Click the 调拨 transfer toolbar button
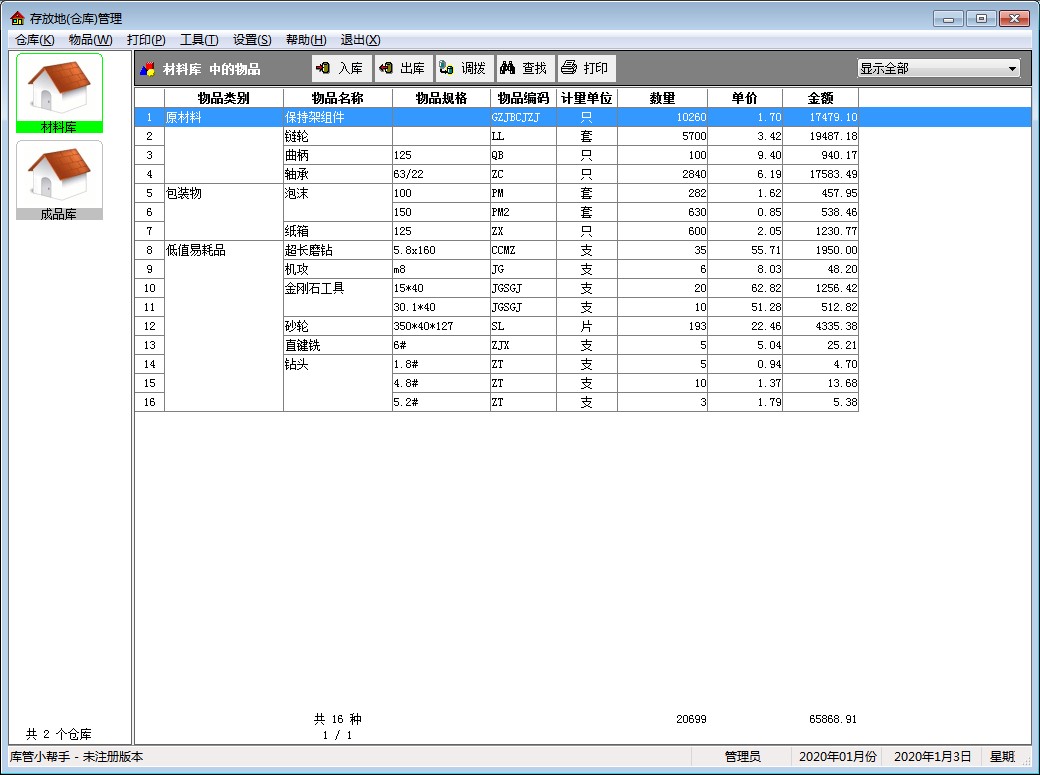The width and height of the screenshot is (1040, 775). [x=463, y=68]
